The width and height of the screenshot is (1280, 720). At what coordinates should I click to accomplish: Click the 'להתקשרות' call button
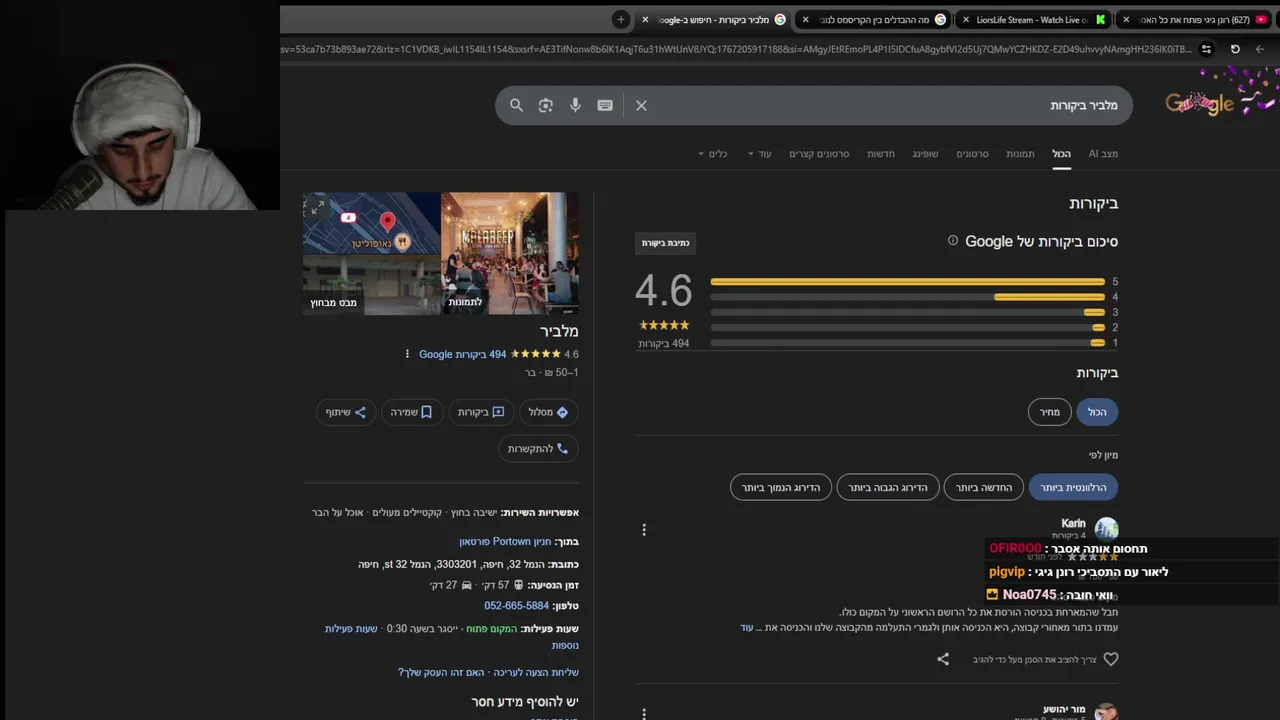[x=538, y=449]
